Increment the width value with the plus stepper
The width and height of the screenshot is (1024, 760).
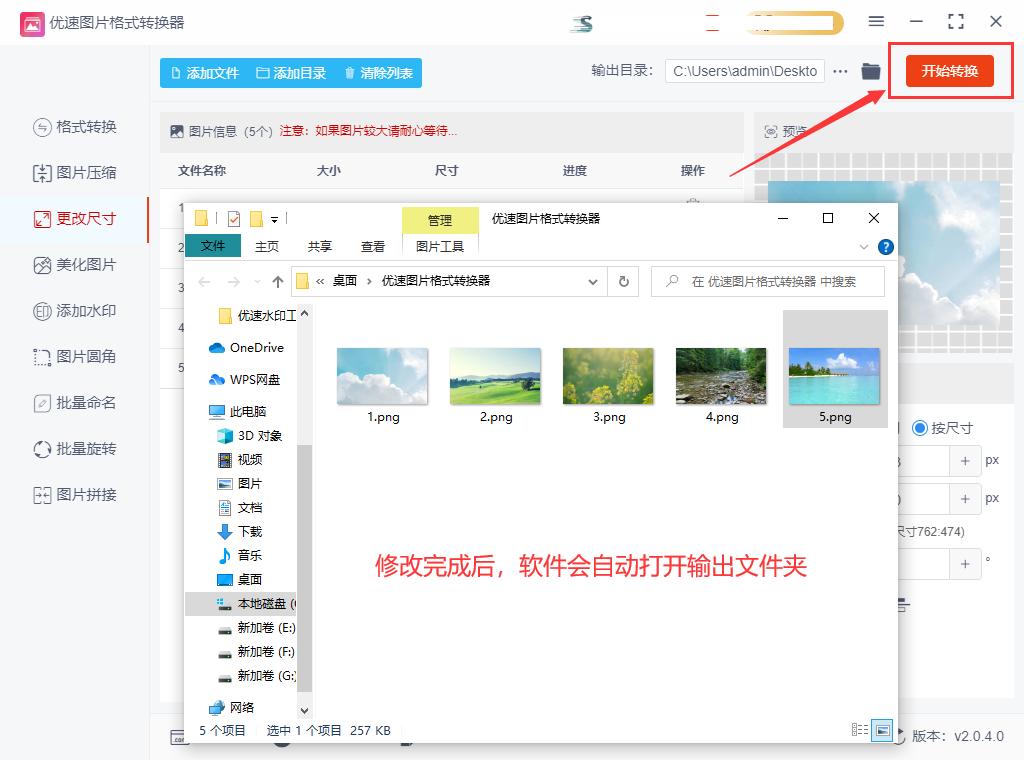[966, 460]
